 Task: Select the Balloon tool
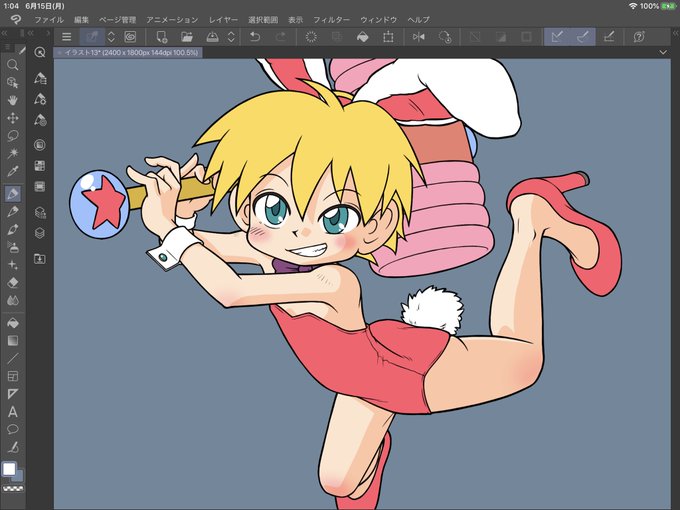[x=13, y=429]
